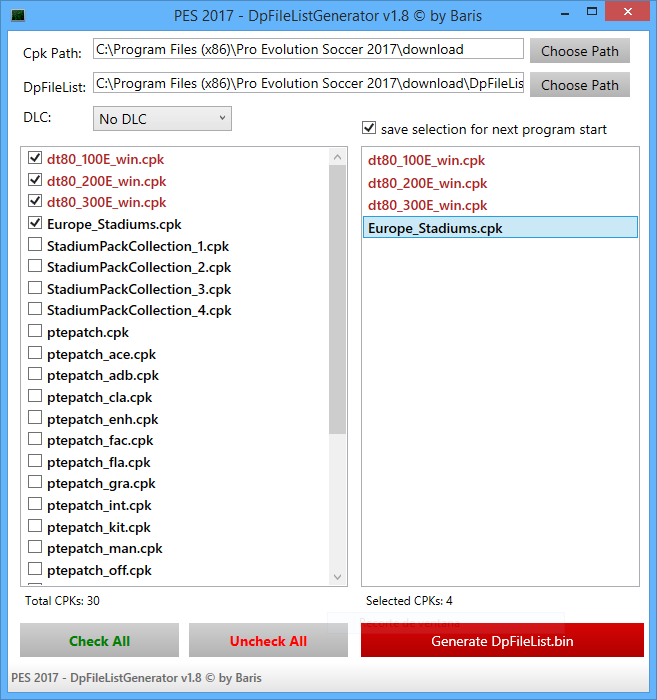The width and height of the screenshot is (657, 700).
Task: Click the Selected CPKs: 4 label
Action: (x=409, y=600)
